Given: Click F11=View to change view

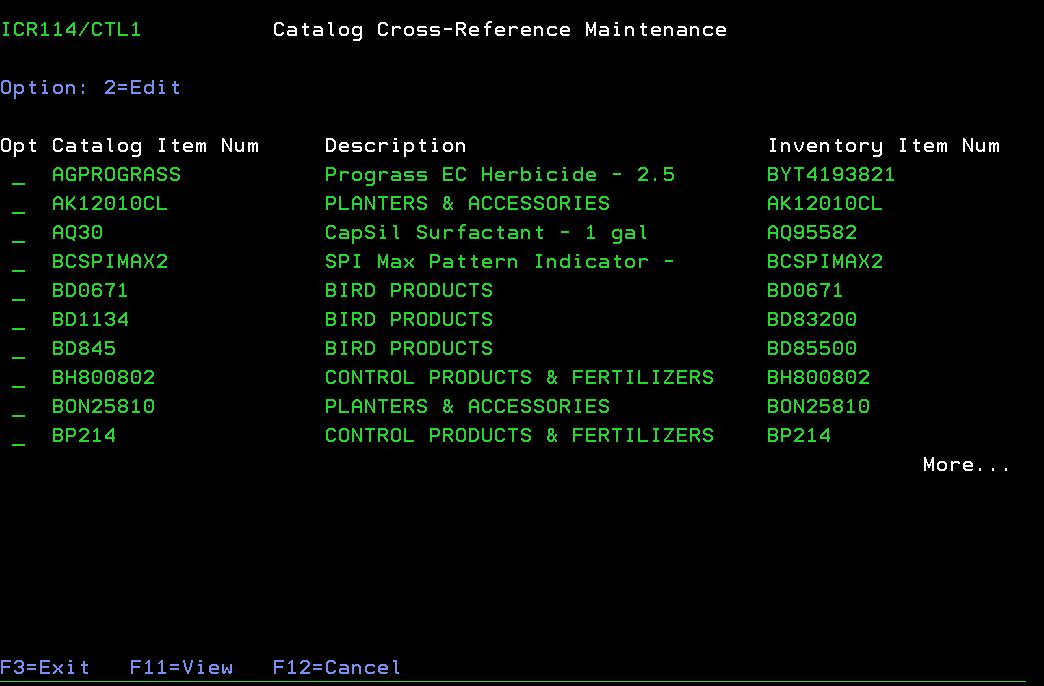Looking at the screenshot, I should click(181, 667).
